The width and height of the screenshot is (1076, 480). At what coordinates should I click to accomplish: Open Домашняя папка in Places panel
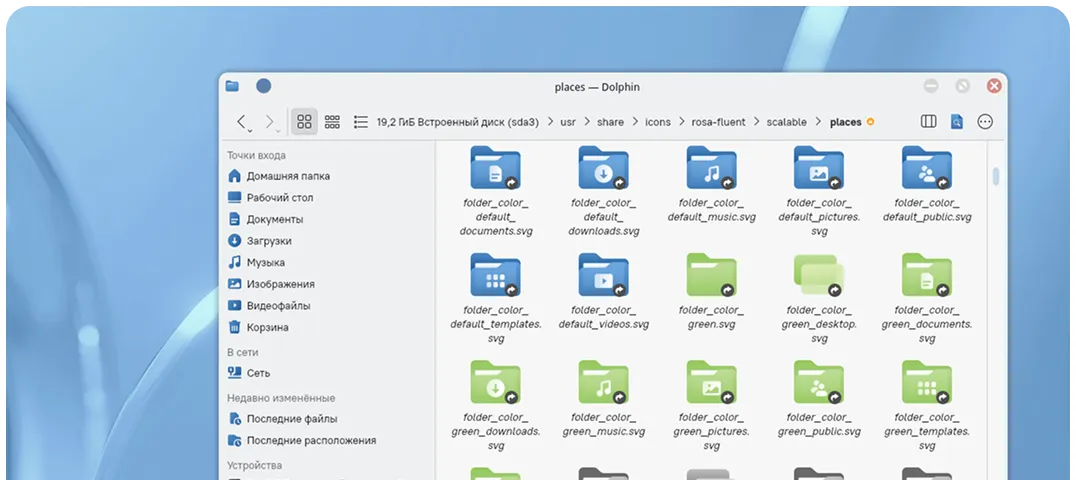(x=288, y=176)
